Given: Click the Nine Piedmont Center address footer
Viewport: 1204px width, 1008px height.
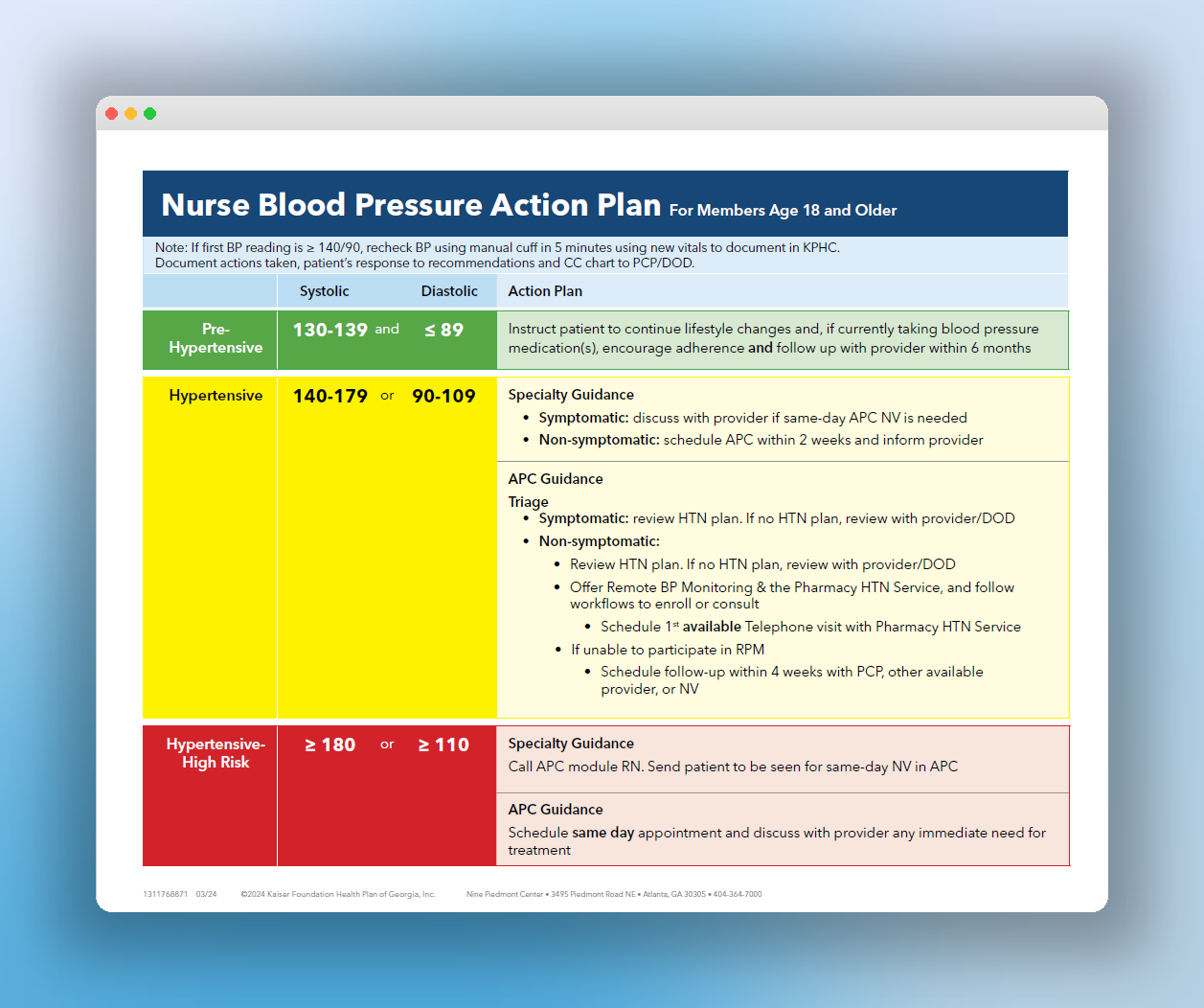Looking at the screenshot, I should [x=614, y=894].
